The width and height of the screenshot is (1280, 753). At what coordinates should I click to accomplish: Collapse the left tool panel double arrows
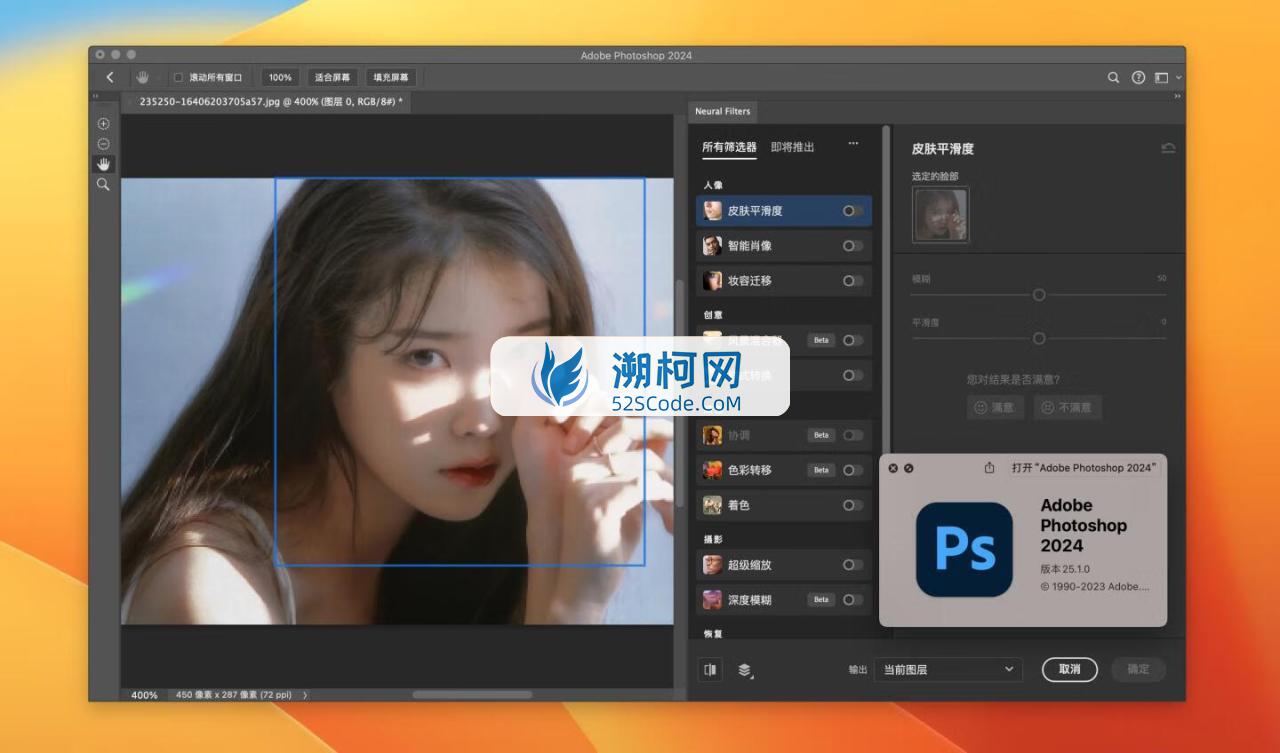[x=96, y=97]
